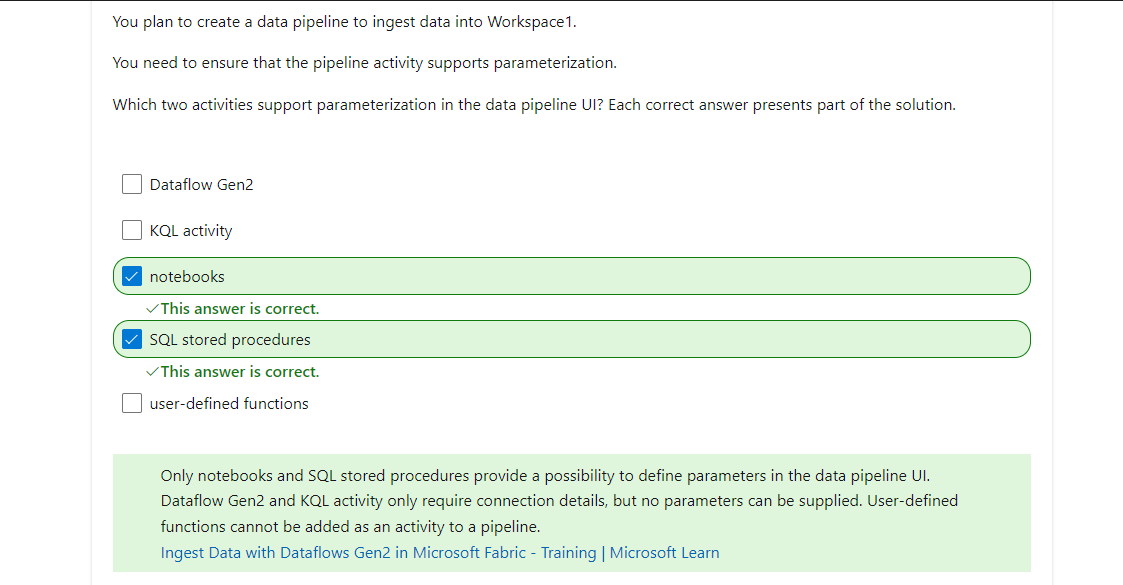Click the sentence about ingesting data into Workspace1
This screenshot has height=585, width=1123.
click(x=344, y=22)
